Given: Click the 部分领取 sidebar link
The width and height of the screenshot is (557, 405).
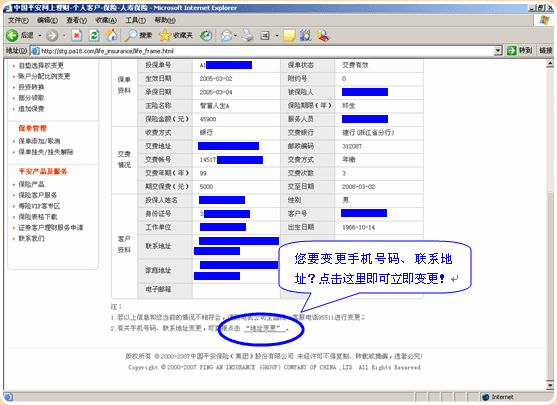Looking at the screenshot, I should (x=31, y=98).
